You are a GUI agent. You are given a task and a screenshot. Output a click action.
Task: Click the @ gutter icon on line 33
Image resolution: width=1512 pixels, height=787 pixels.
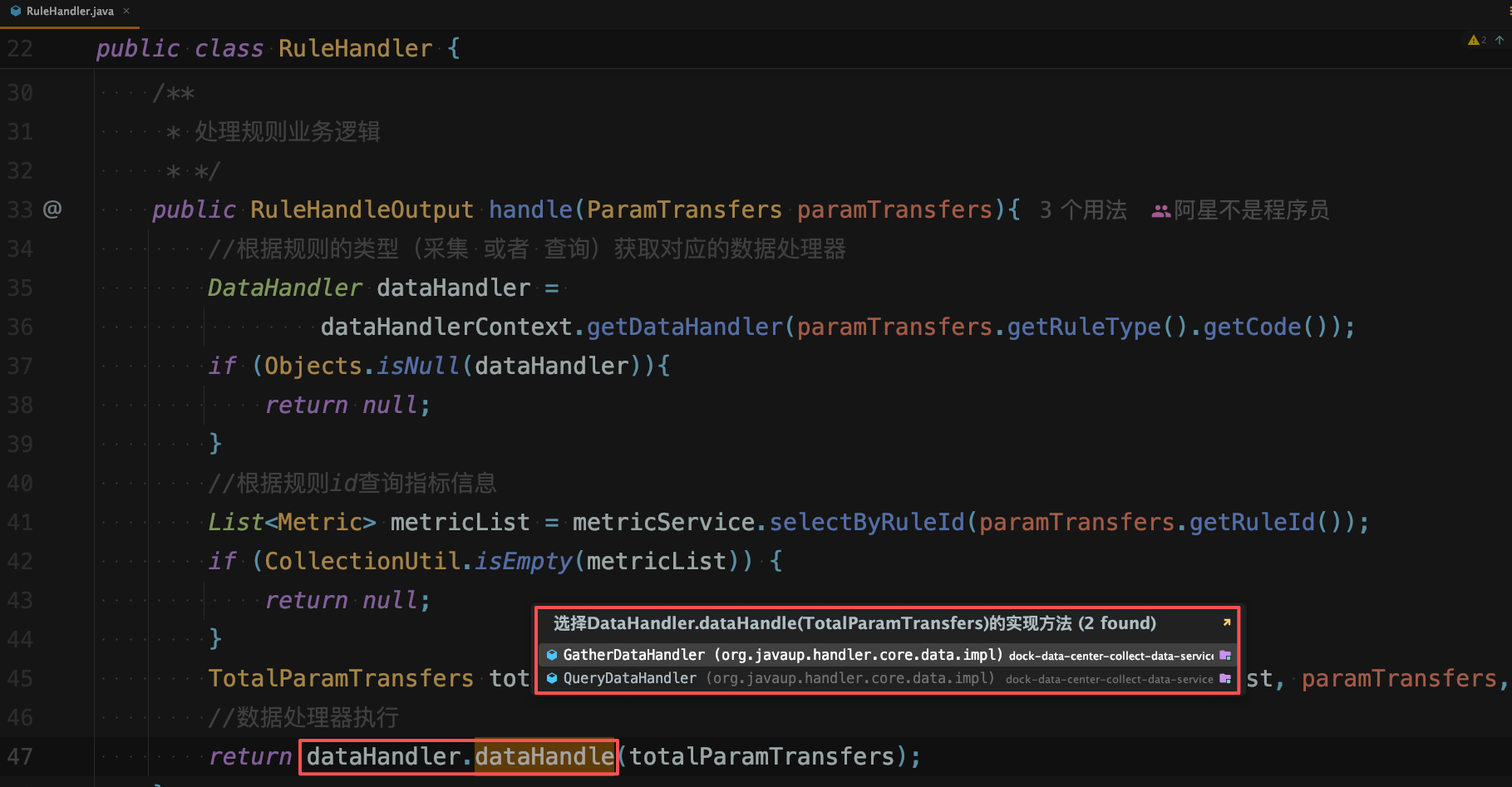[52, 209]
